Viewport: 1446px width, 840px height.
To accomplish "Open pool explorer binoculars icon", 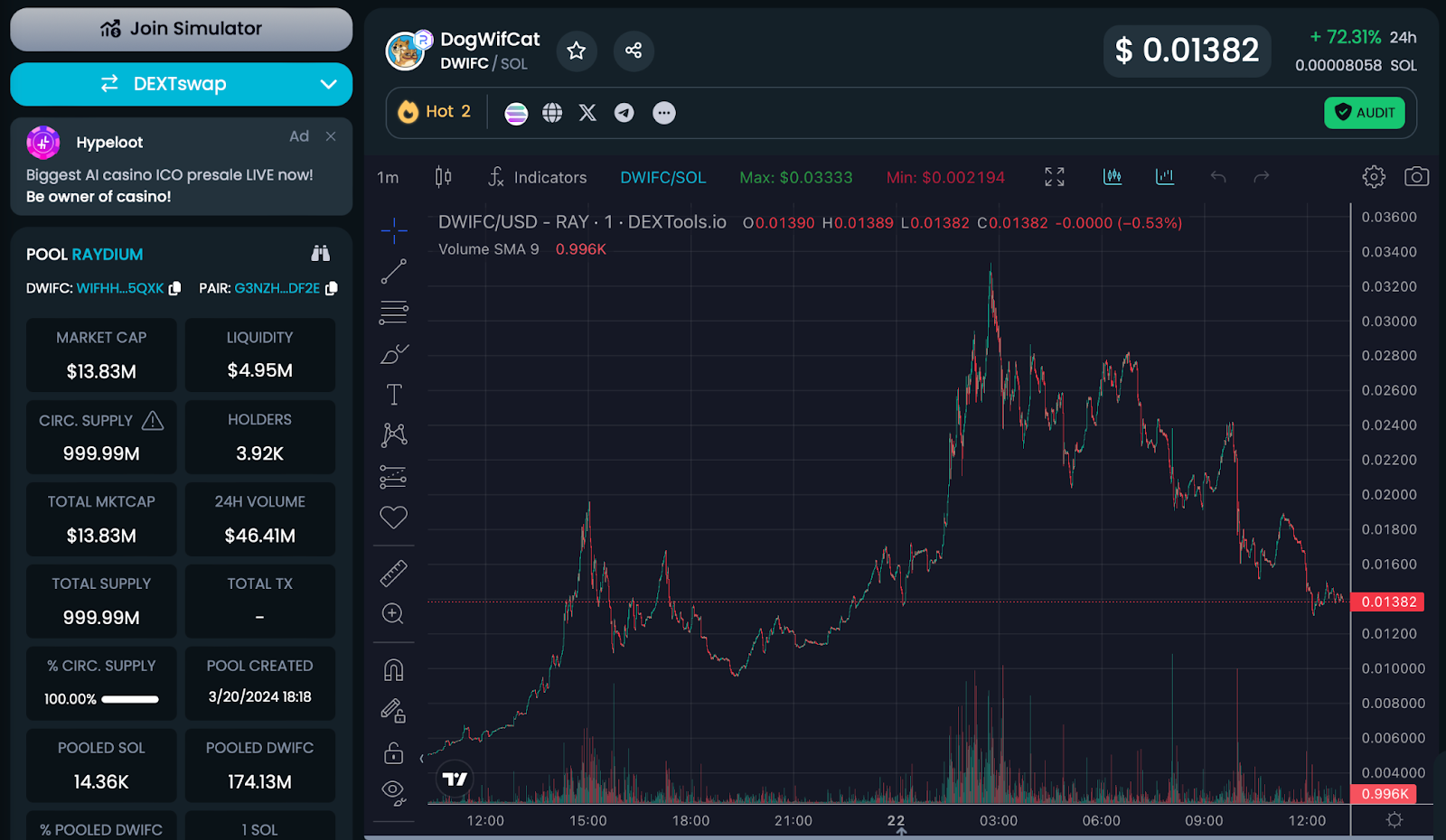I will click(321, 254).
